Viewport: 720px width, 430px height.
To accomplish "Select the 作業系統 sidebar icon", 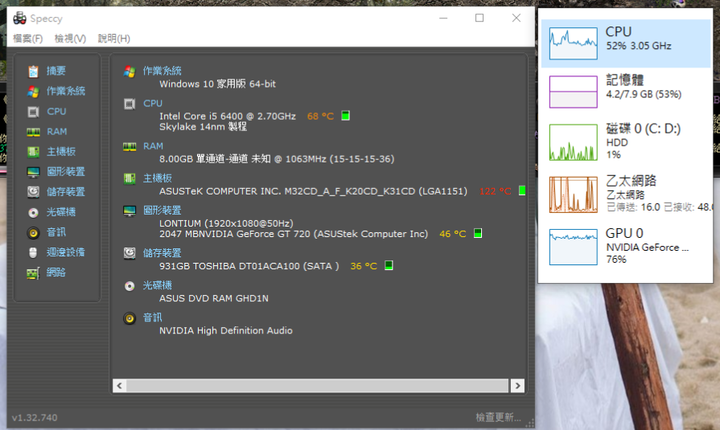I will 33,91.
